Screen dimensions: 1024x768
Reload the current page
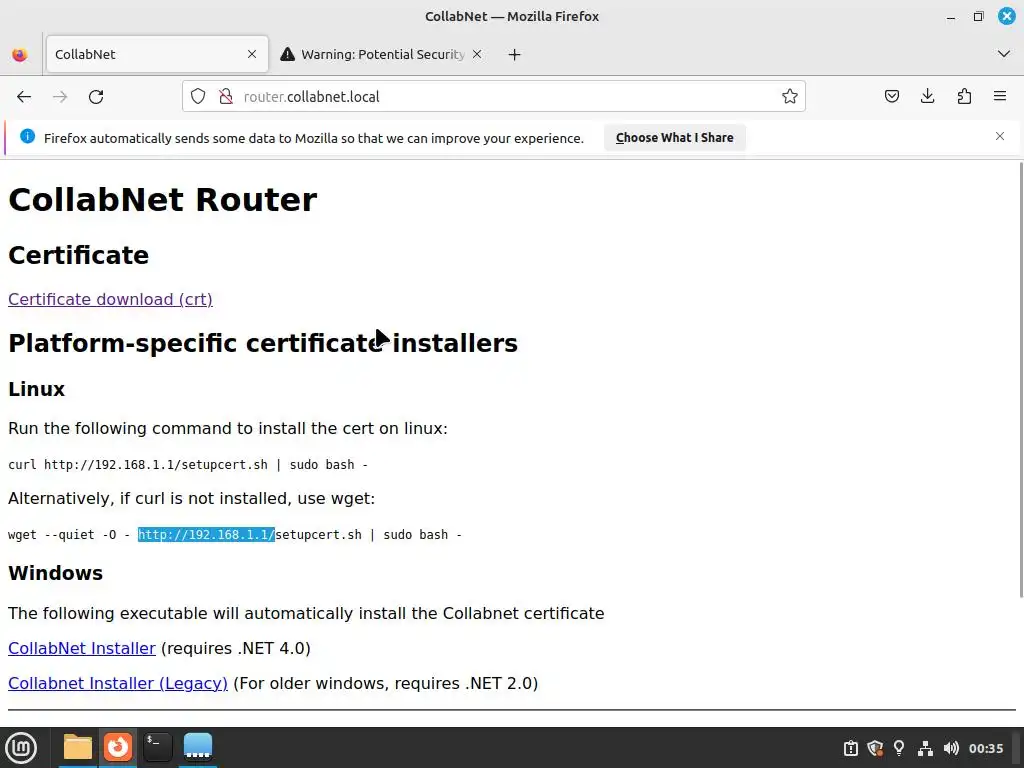point(96,97)
